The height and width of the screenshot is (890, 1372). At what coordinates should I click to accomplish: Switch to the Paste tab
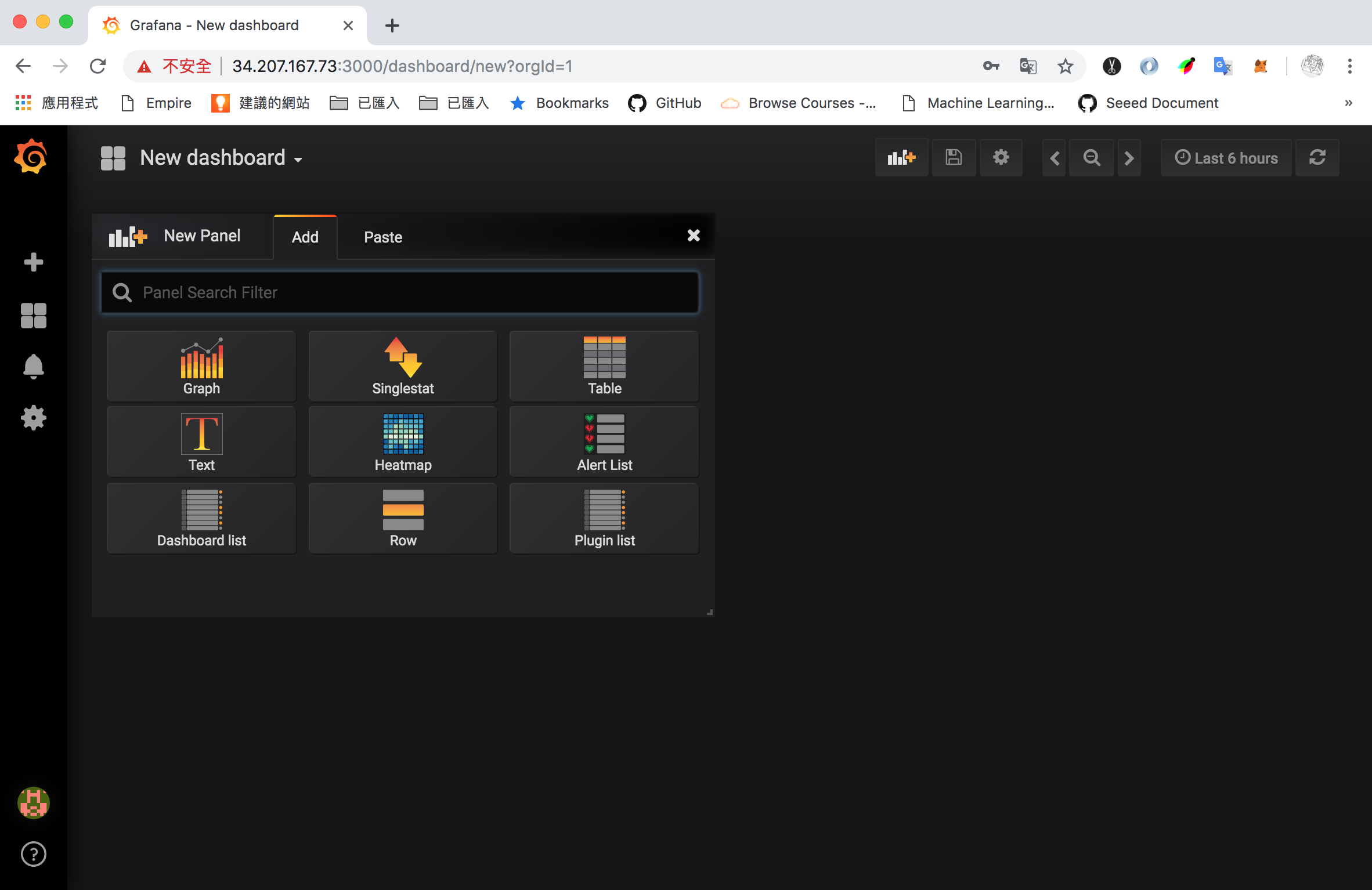tap(383, 237)
